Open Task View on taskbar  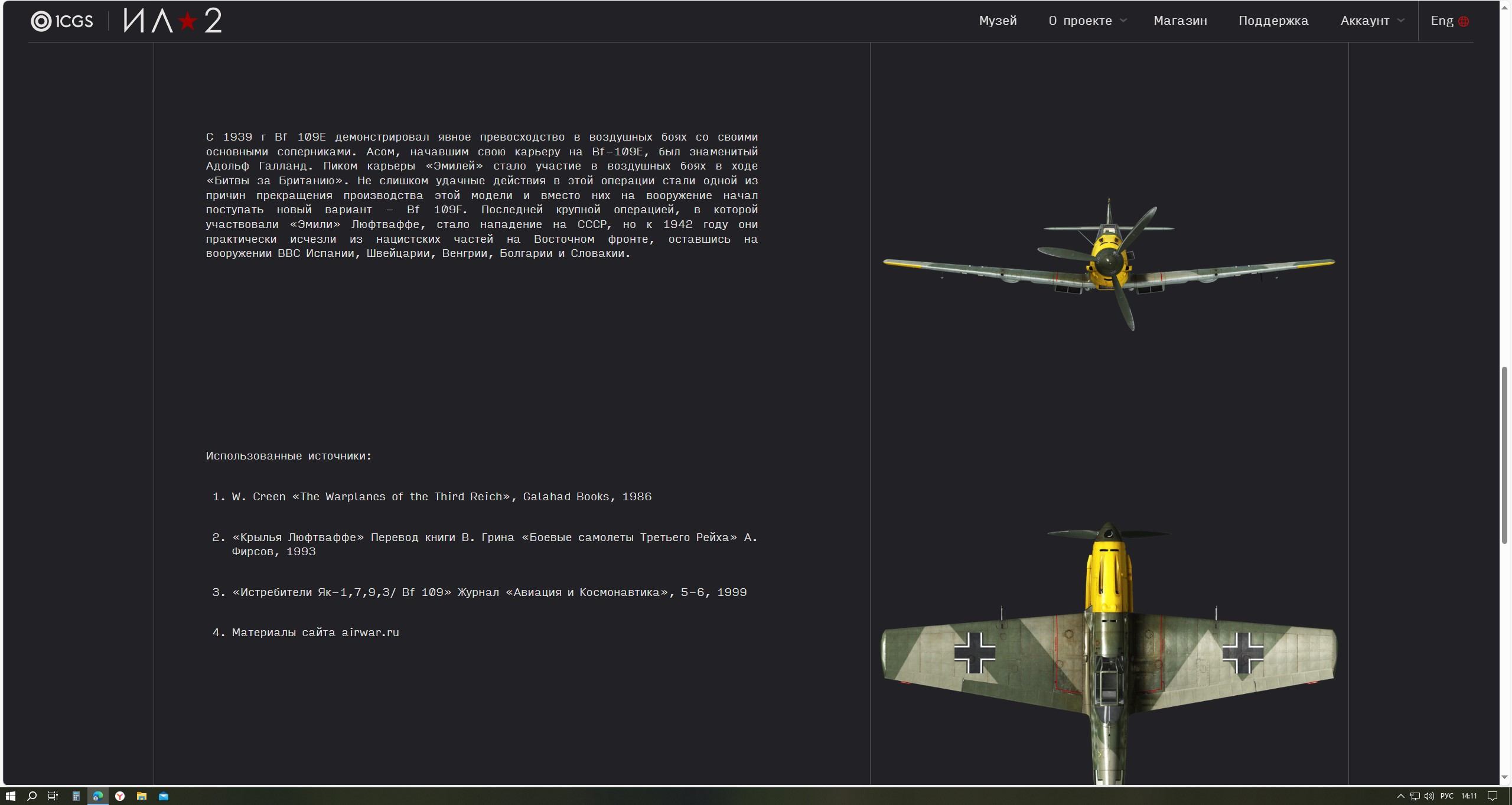[x=53, y=796]
